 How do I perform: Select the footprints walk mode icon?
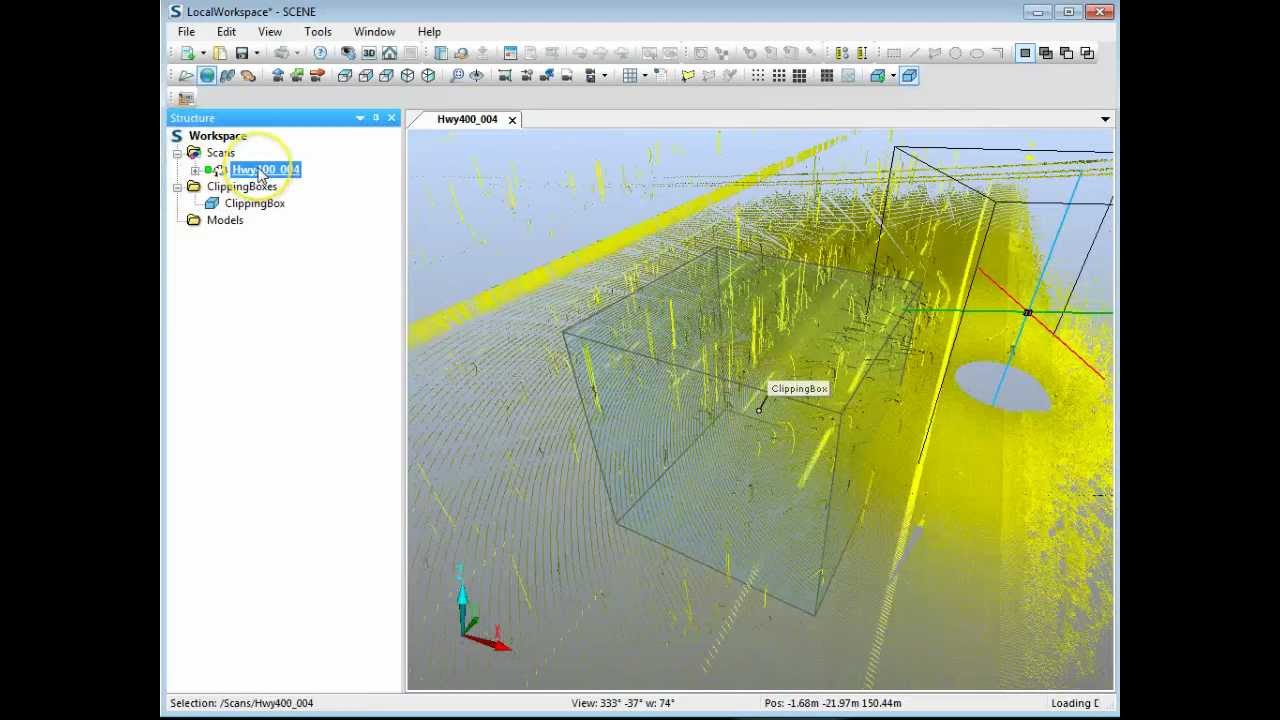click(227, 76)
